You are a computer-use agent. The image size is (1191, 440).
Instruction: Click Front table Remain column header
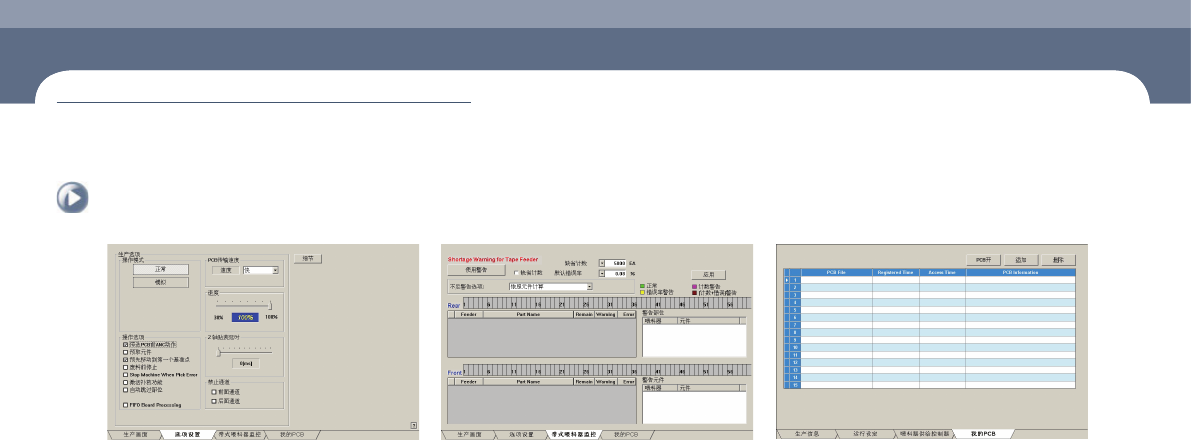[583, 381]
